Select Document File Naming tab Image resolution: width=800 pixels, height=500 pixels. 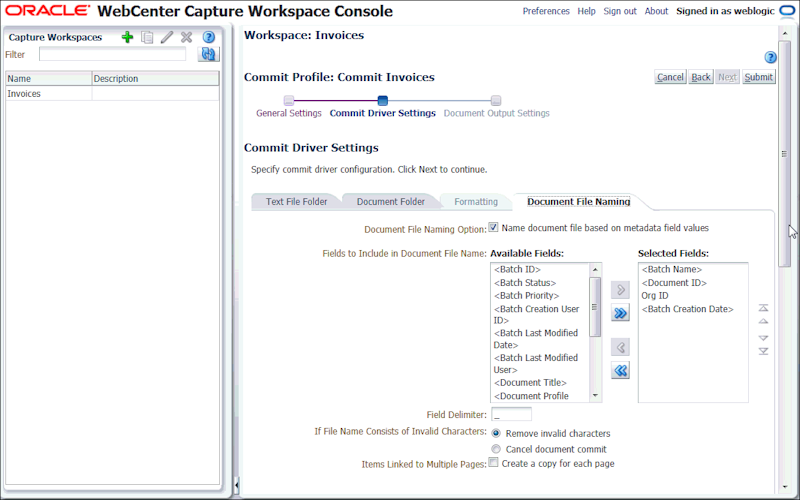(x=579, y=202)
